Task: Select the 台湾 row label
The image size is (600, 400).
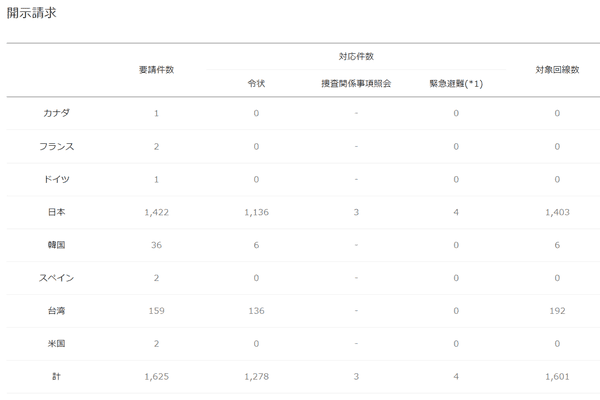Action: 56,311
